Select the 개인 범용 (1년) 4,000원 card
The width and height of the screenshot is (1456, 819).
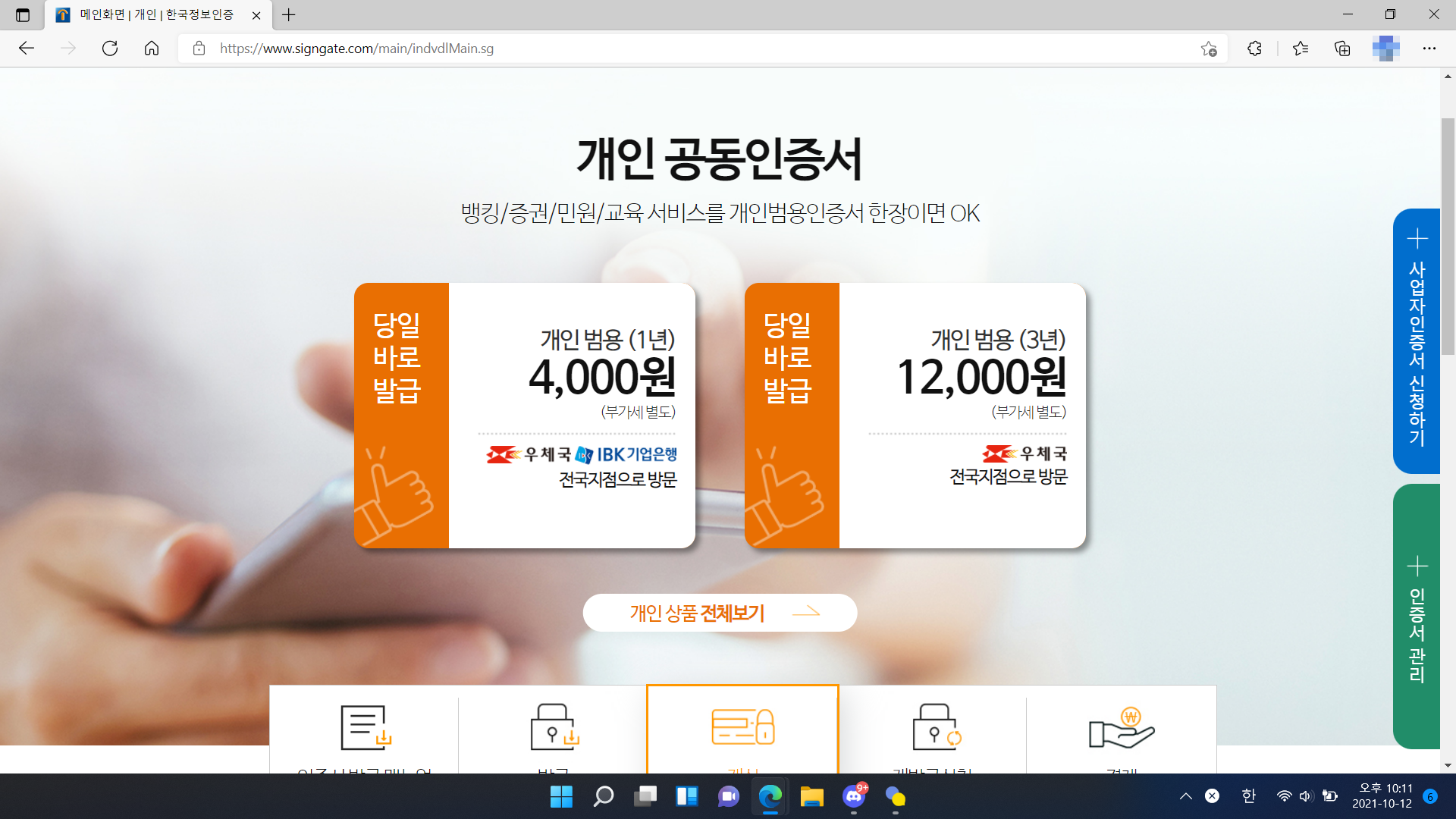pos(525,416)
